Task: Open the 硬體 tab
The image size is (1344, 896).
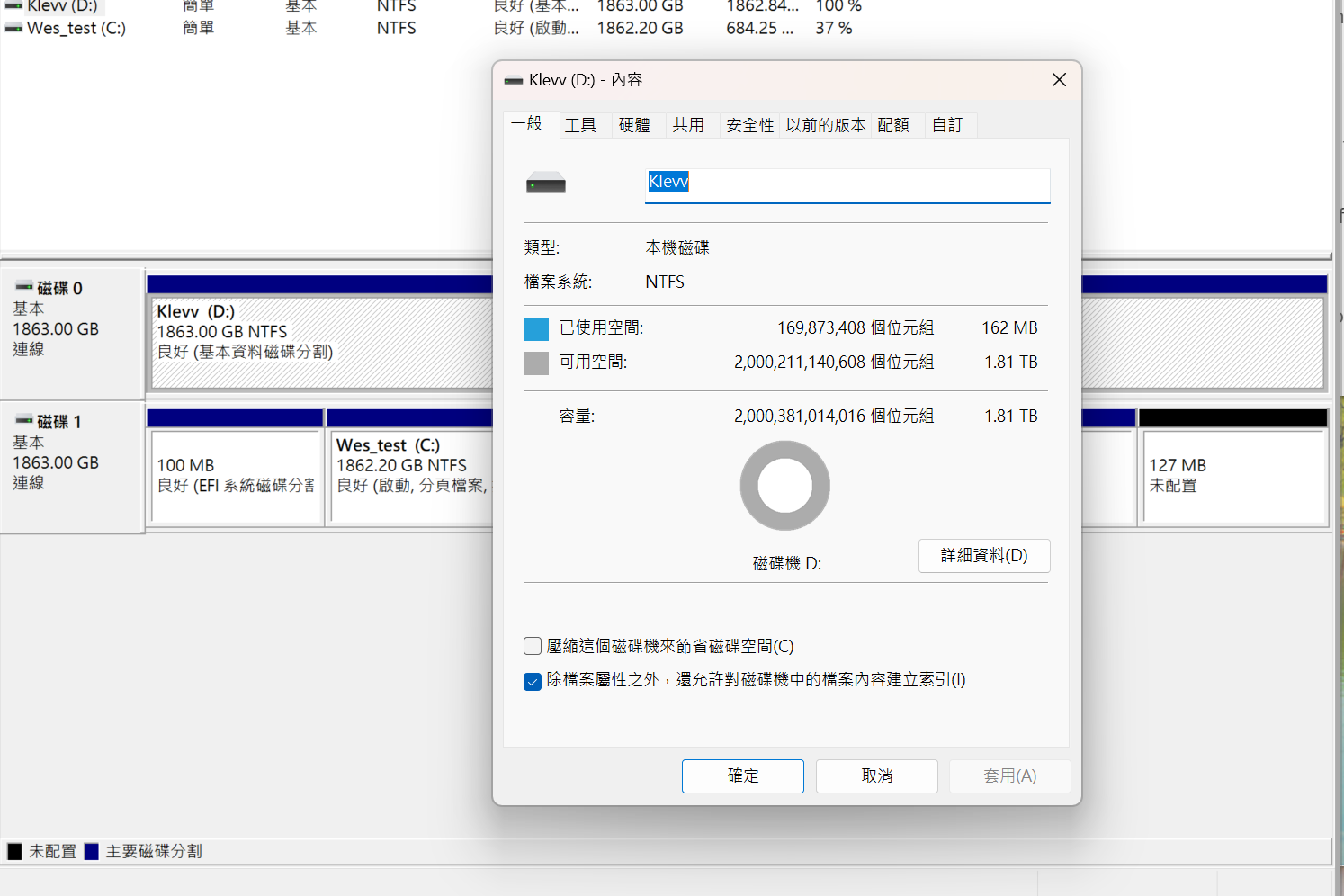Action: [636, 125]
